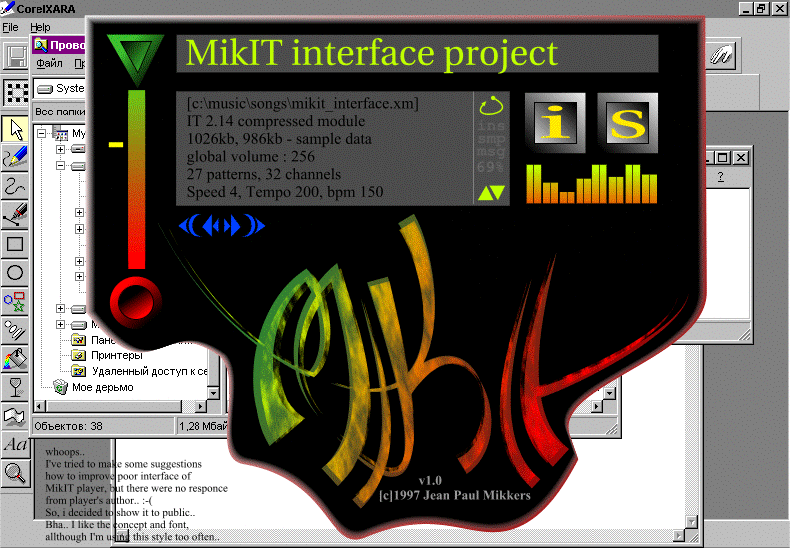Toggle the loop icon in info panel
Viewport: 790px width, 549px height.
point(490,105)
